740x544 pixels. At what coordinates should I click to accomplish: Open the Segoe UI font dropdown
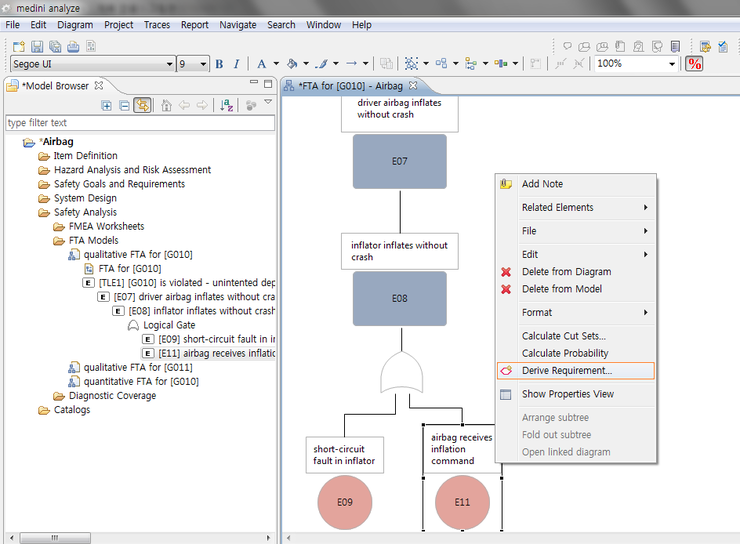[169, 64]
